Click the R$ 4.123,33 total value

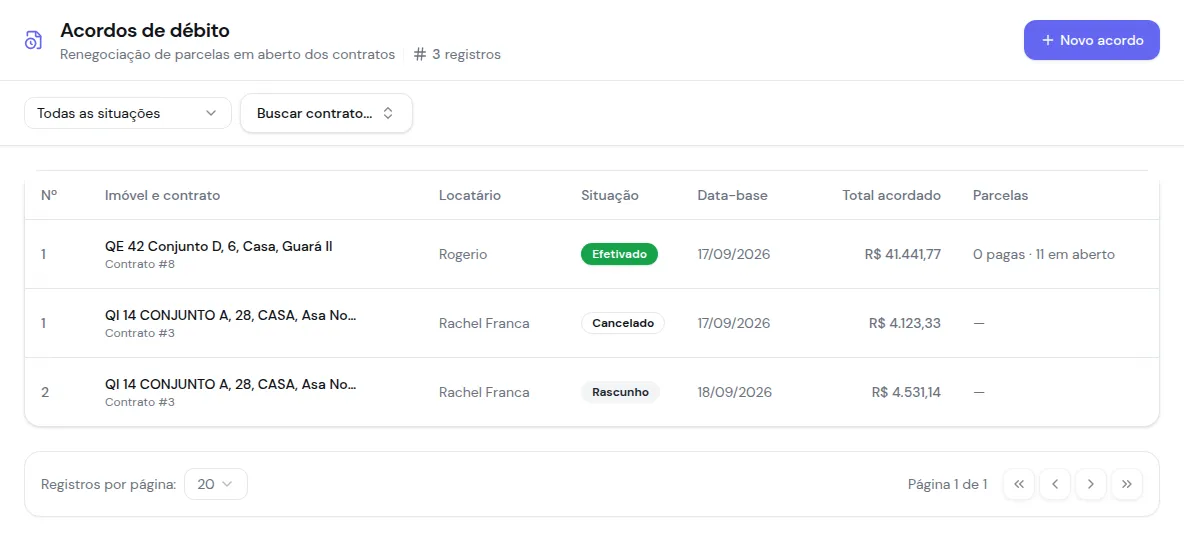click(x=905, y=323)
